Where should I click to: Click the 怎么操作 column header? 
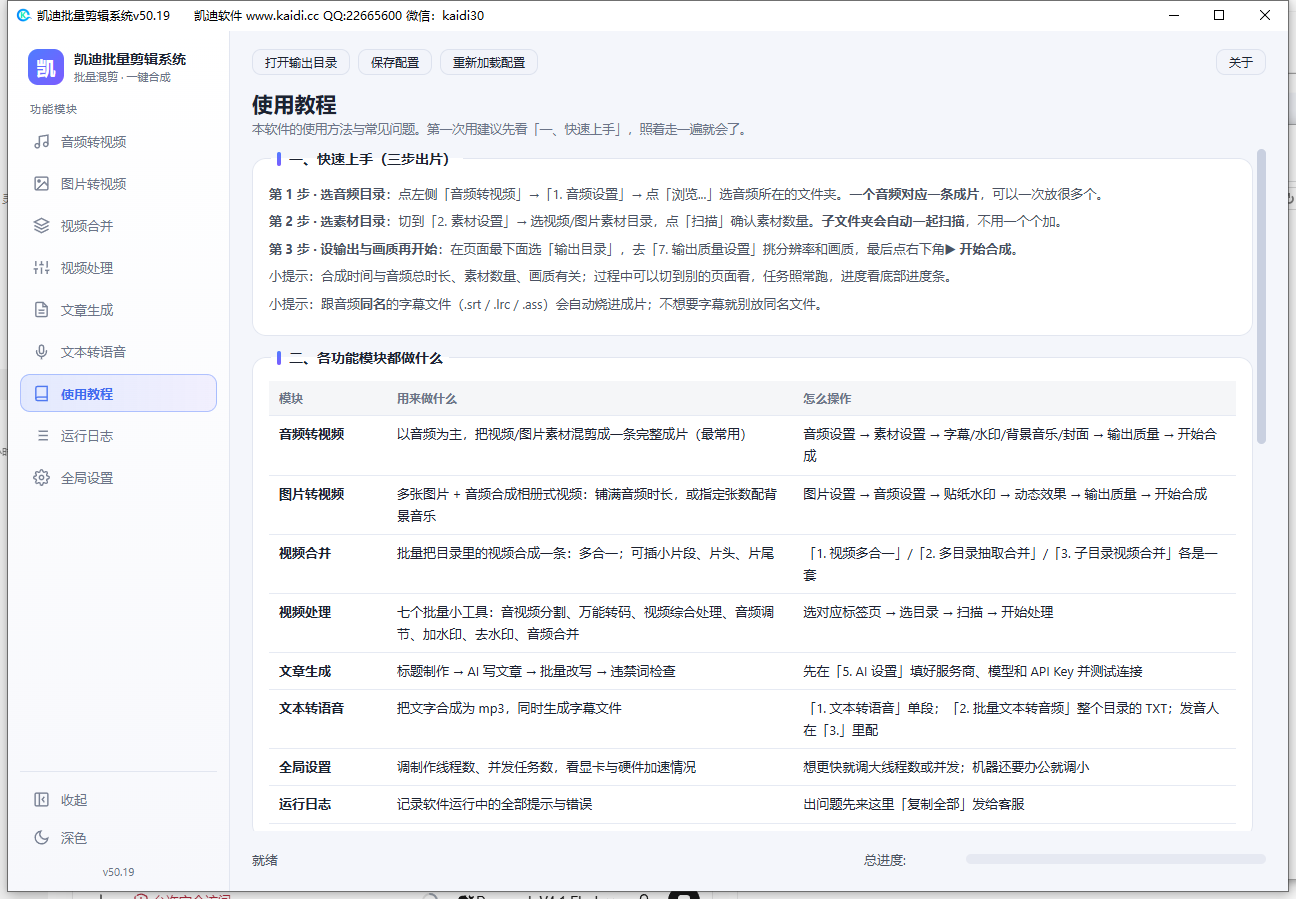(827, 398)
